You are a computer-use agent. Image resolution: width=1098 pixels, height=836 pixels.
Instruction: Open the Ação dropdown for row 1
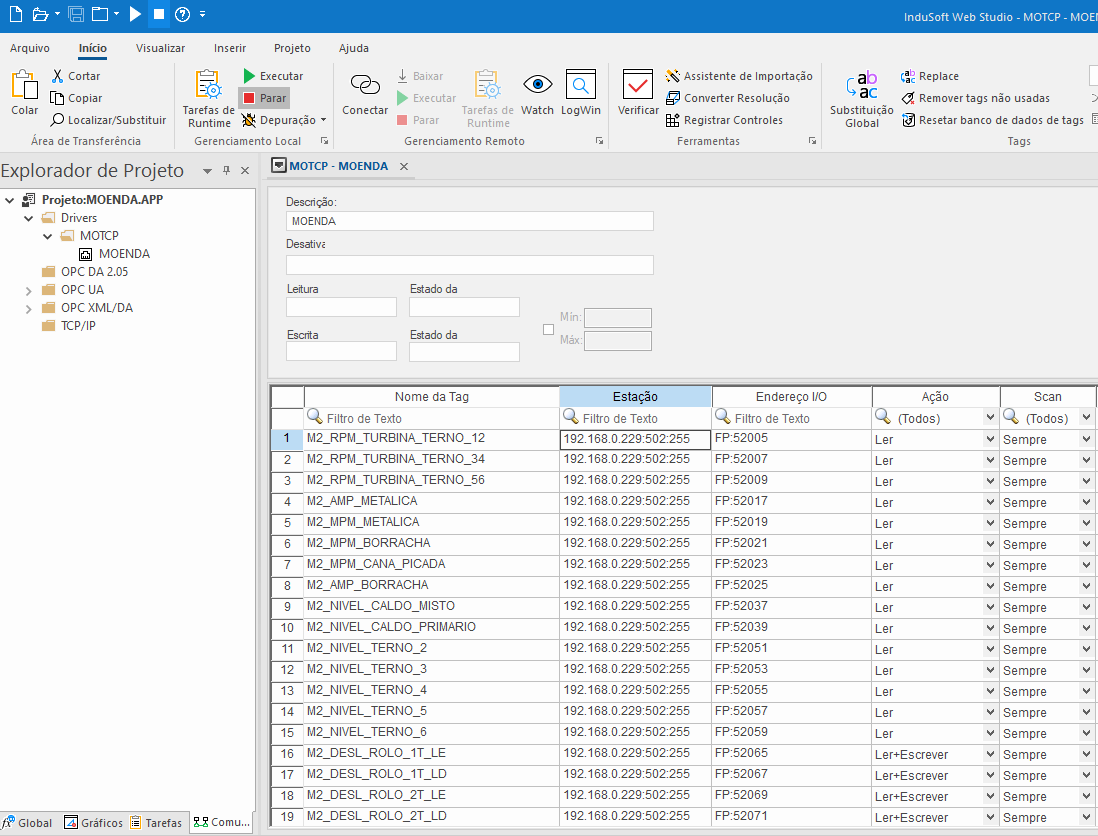tap(989, 439)
